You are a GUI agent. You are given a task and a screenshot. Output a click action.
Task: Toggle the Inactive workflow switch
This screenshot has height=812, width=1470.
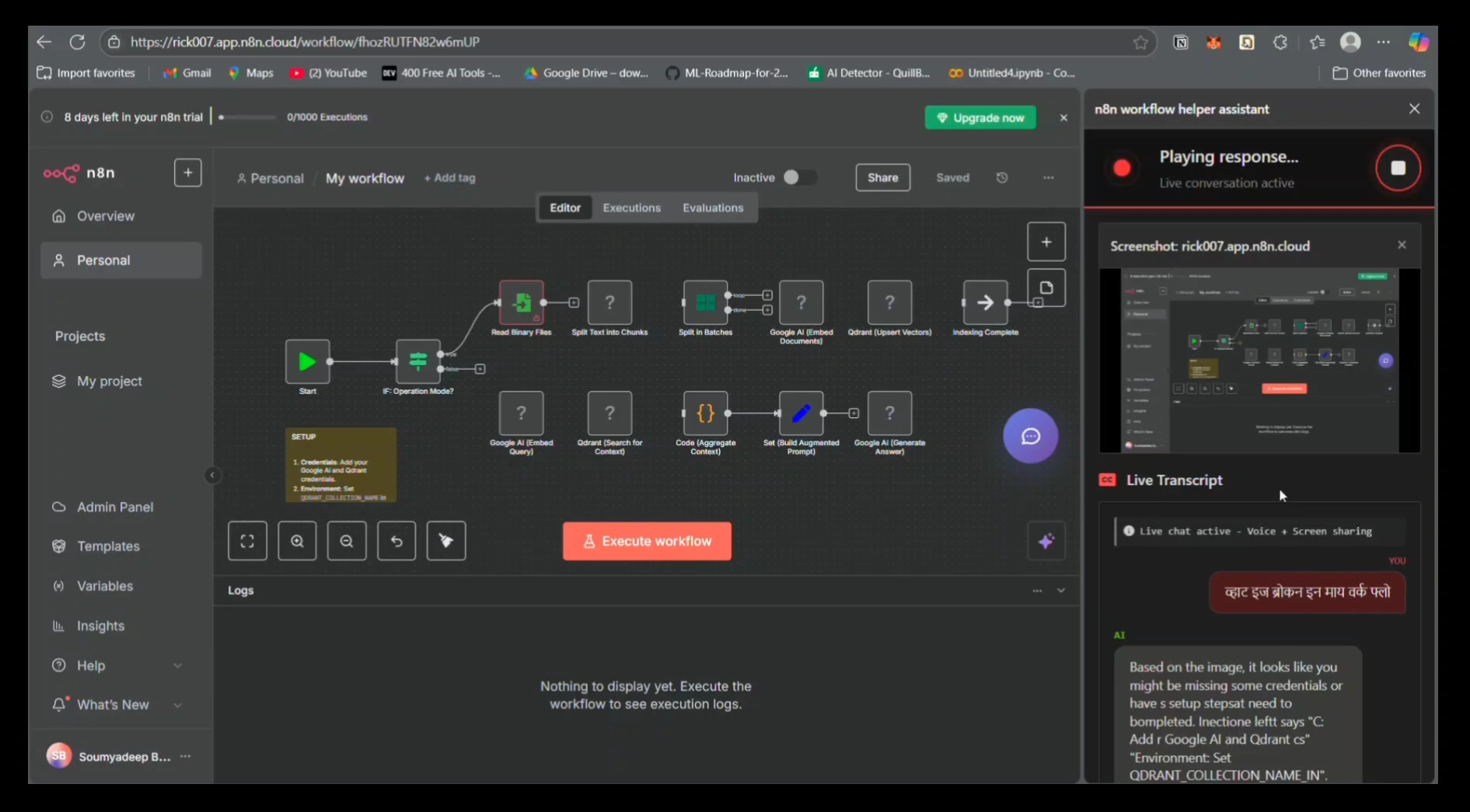(x=798, y=178)
